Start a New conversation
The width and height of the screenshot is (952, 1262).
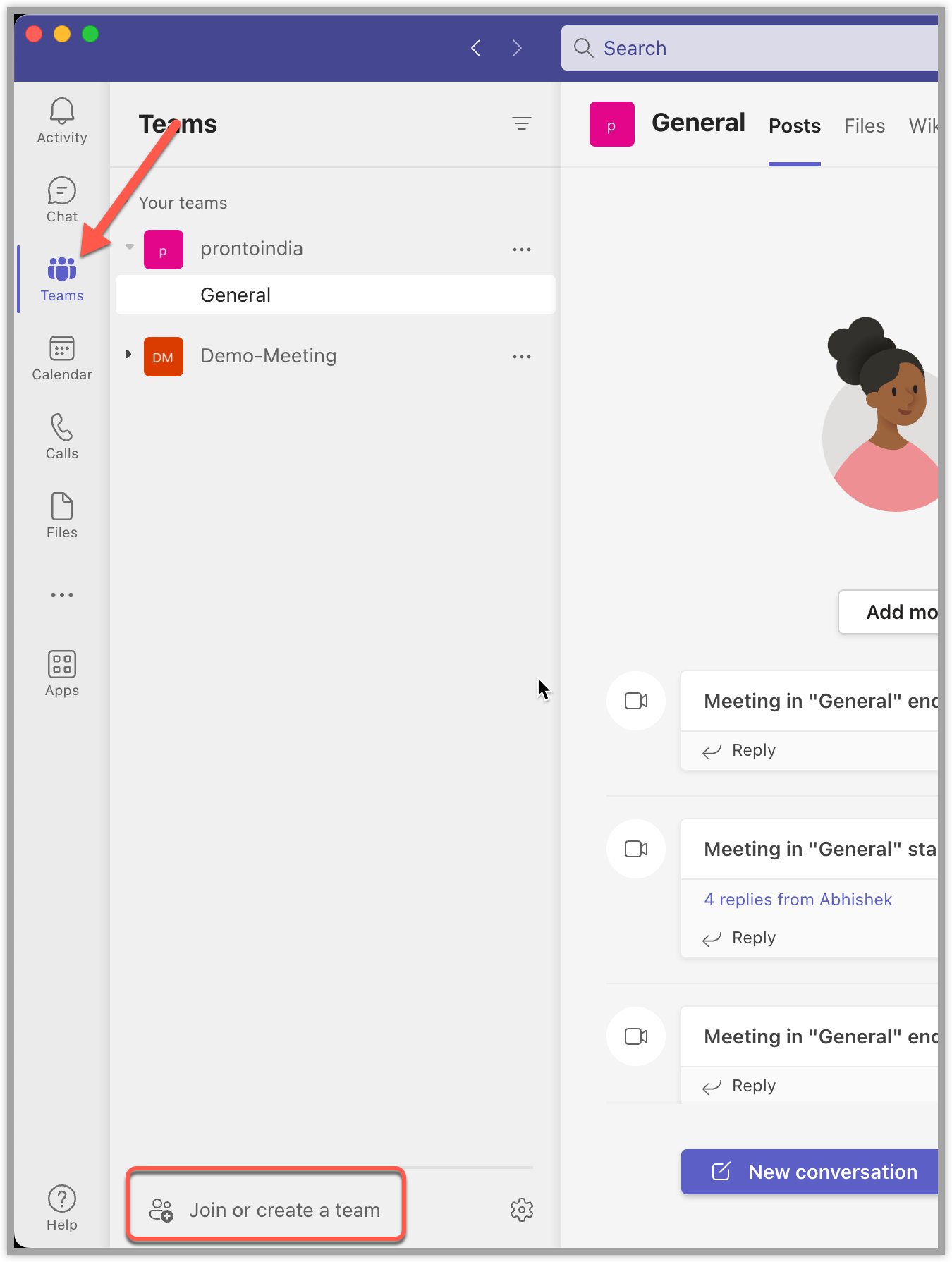tap(810, 1172)
